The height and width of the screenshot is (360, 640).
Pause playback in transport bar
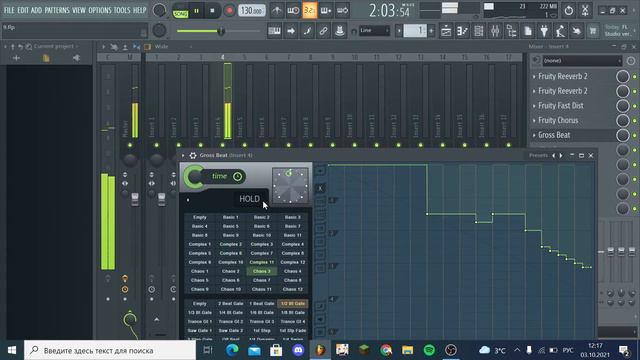tap(196, 11)
